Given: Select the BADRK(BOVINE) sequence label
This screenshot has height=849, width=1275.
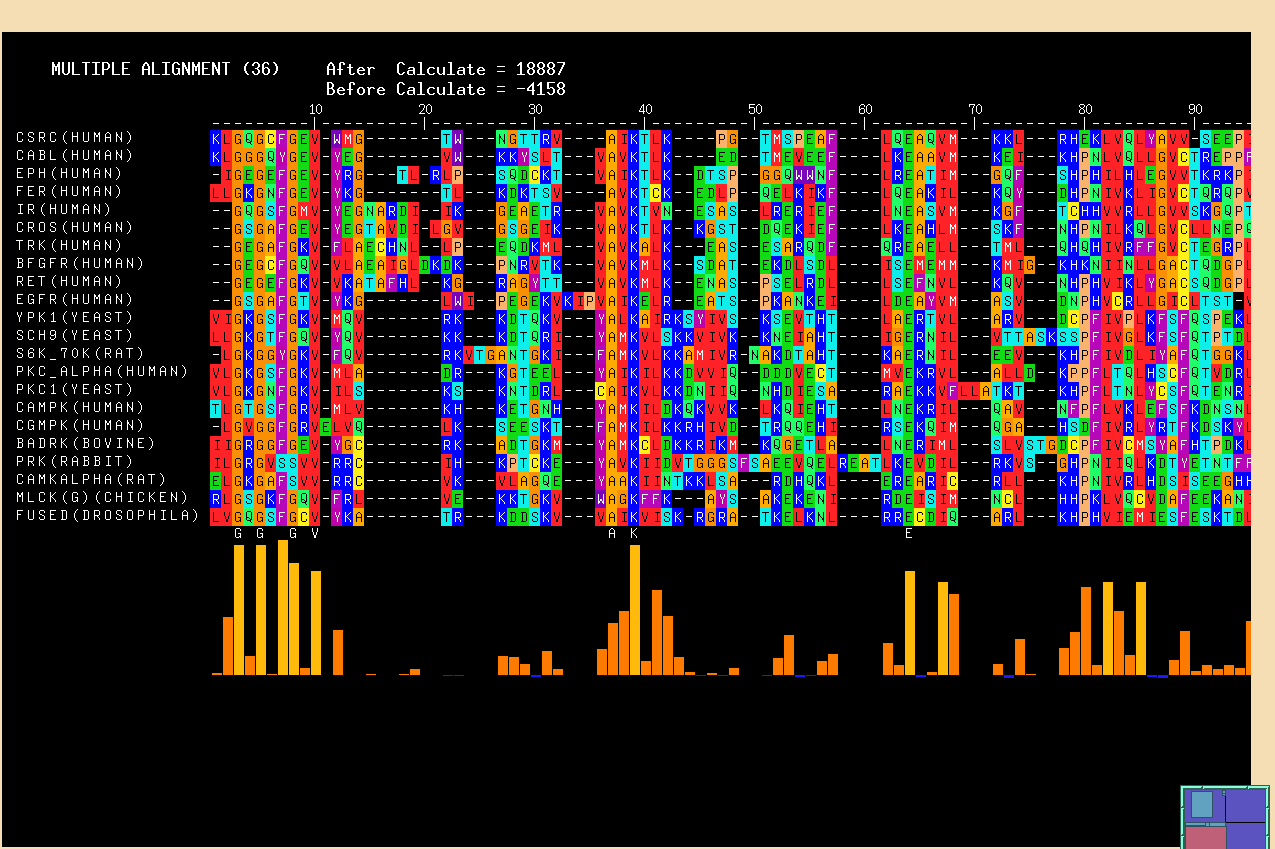Looking at the screenshot, I should (85, 443).
